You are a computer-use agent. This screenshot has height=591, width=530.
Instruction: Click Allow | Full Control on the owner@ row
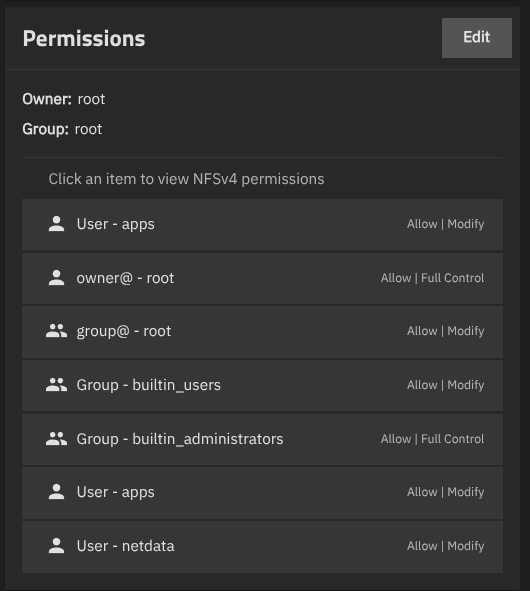[432, 278]
